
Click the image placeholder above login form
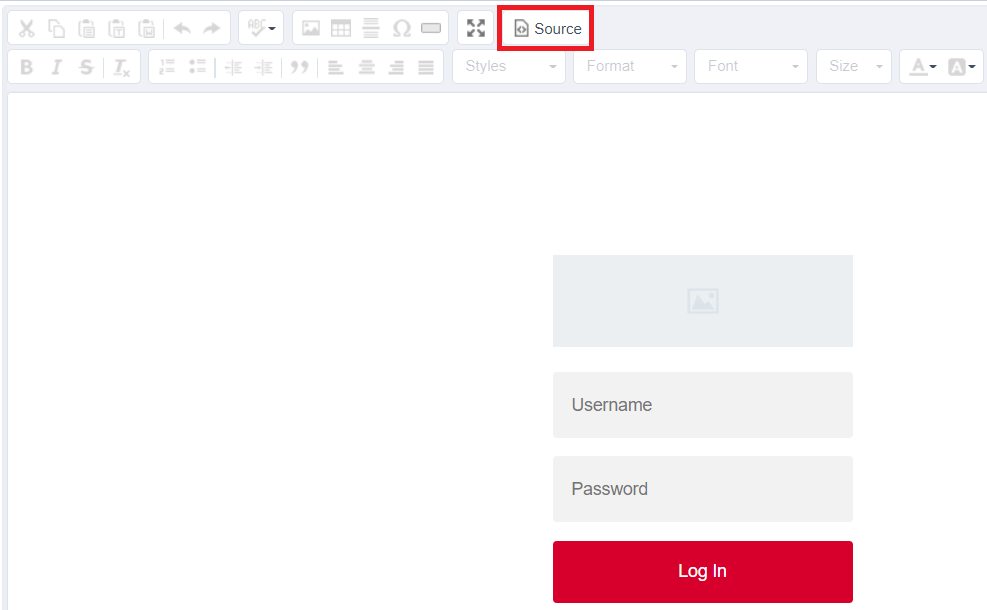[702, 301]
